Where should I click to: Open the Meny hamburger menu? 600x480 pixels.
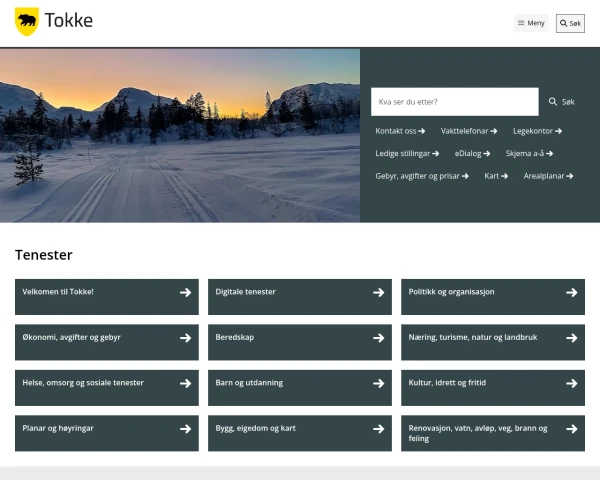click(531, 23)
